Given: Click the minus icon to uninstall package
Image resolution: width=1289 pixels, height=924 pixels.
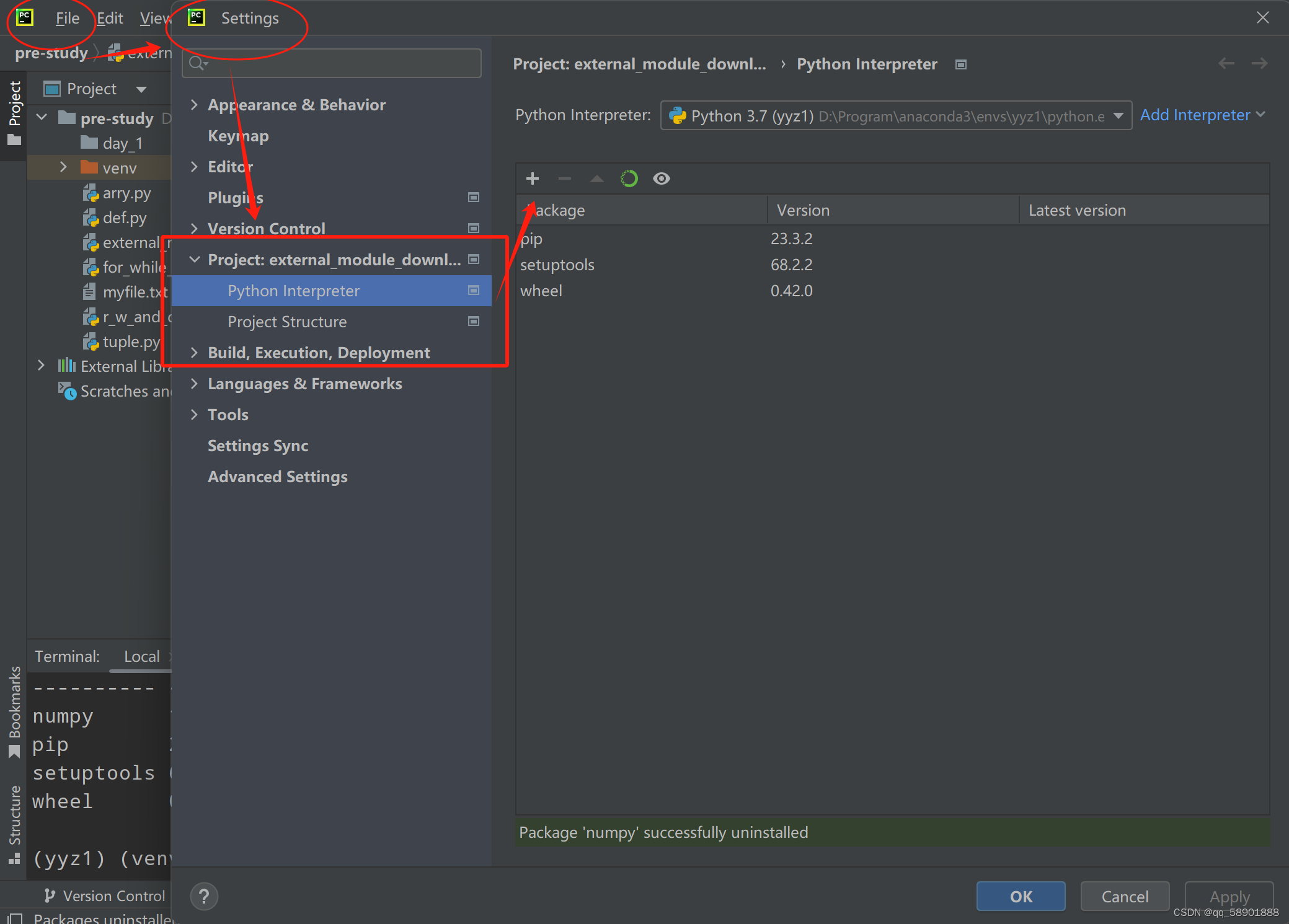Looking at the screenshot, I should click(564, 179).
